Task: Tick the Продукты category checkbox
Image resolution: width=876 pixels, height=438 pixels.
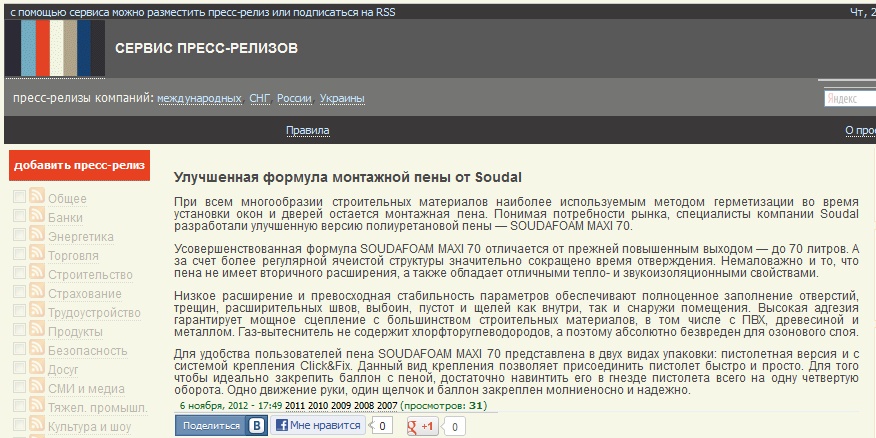Action: click(20, 330)
